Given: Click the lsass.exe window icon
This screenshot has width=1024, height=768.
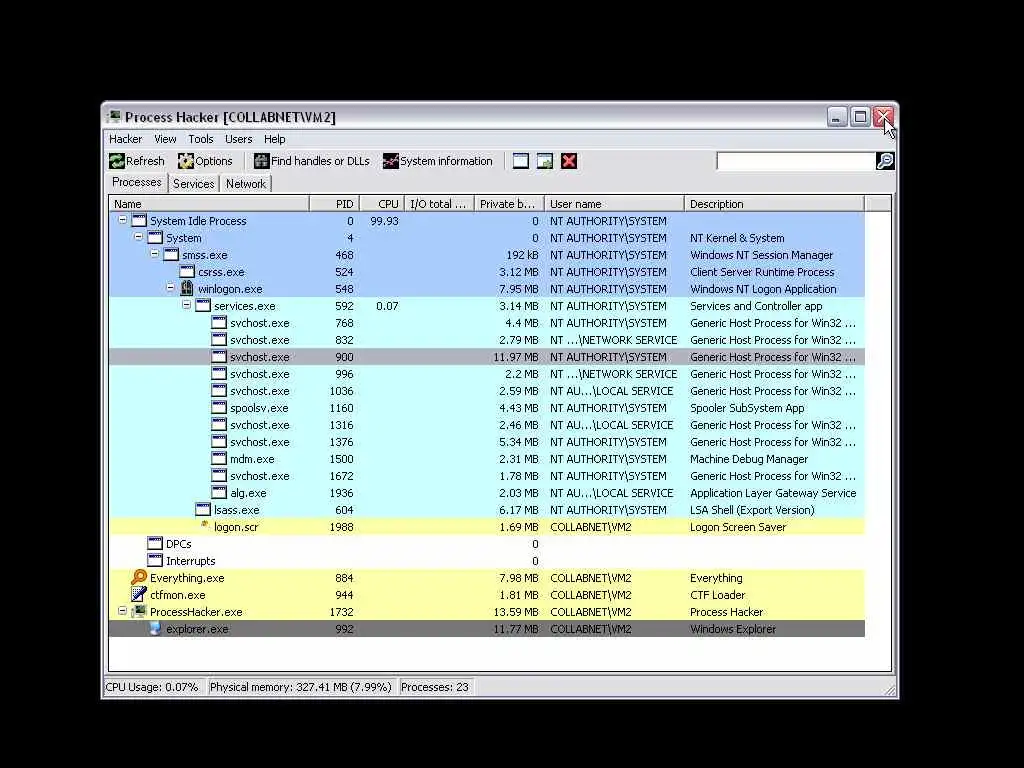Looking at the screenshot, I should tap(203, 509).
